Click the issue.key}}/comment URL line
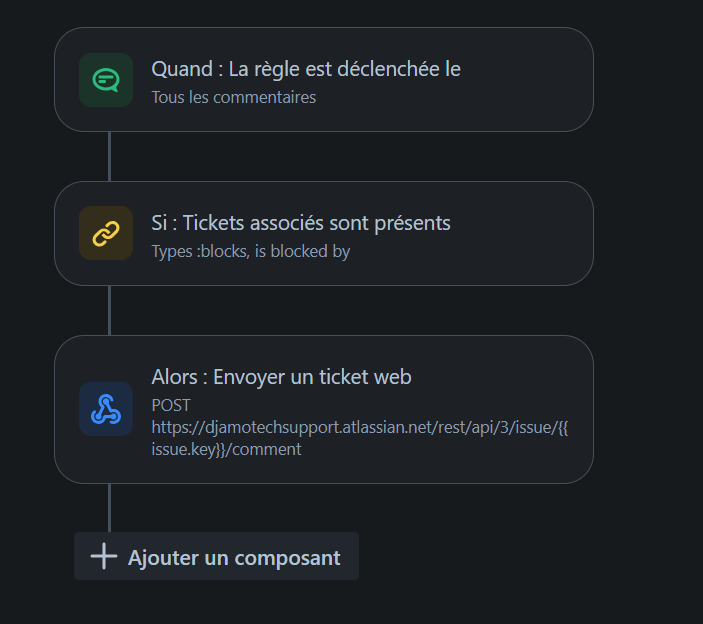703x624 pixels. point(226,449)
